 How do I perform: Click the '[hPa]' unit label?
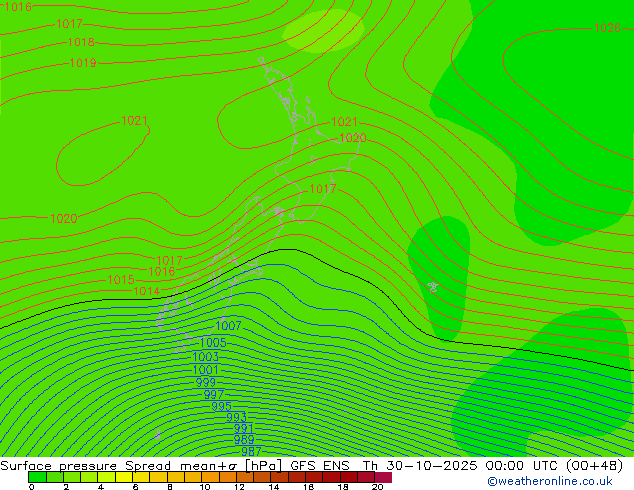(263, 466)
